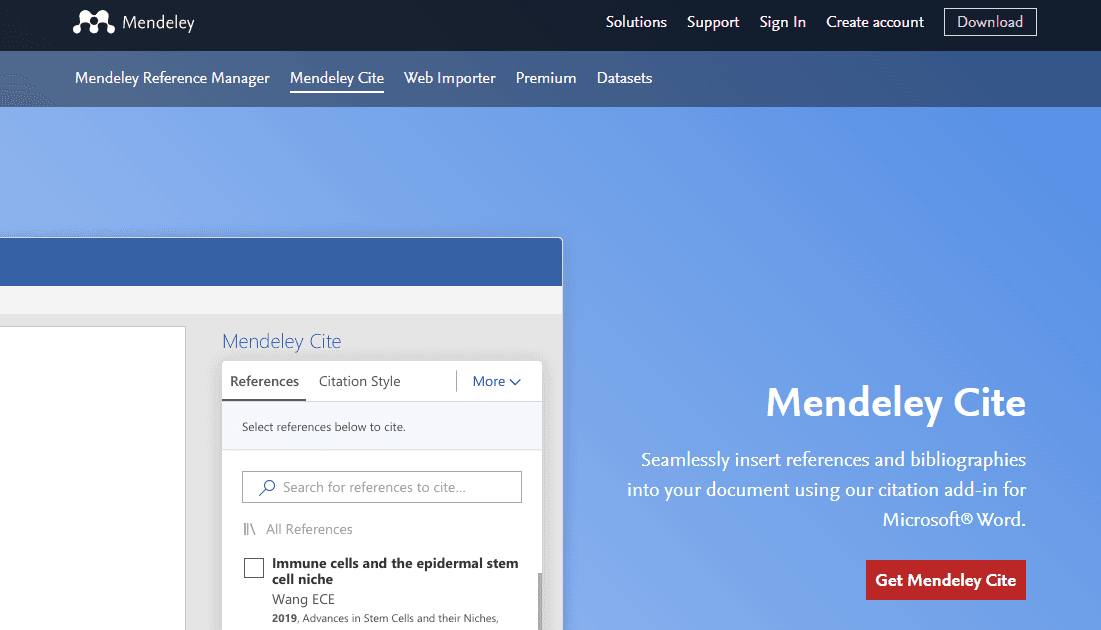Open the Solutions menu
Image resolution: width=1101 pixels, height=630 pixels.
[636, 22]
